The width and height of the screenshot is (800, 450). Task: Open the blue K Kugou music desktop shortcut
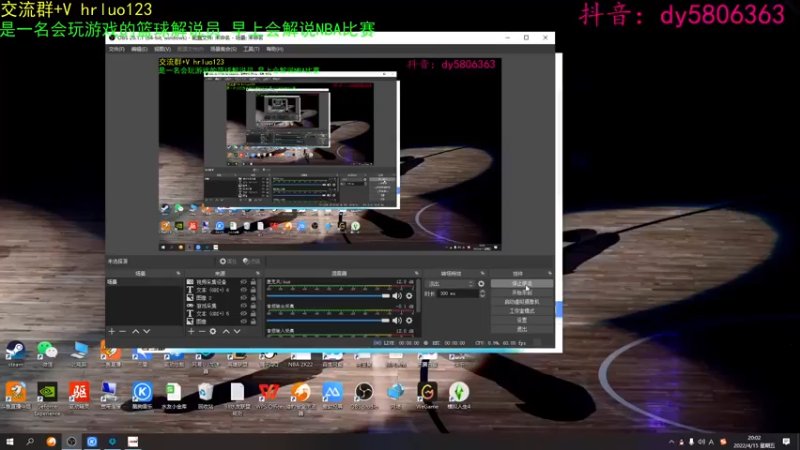coord(142,395)
